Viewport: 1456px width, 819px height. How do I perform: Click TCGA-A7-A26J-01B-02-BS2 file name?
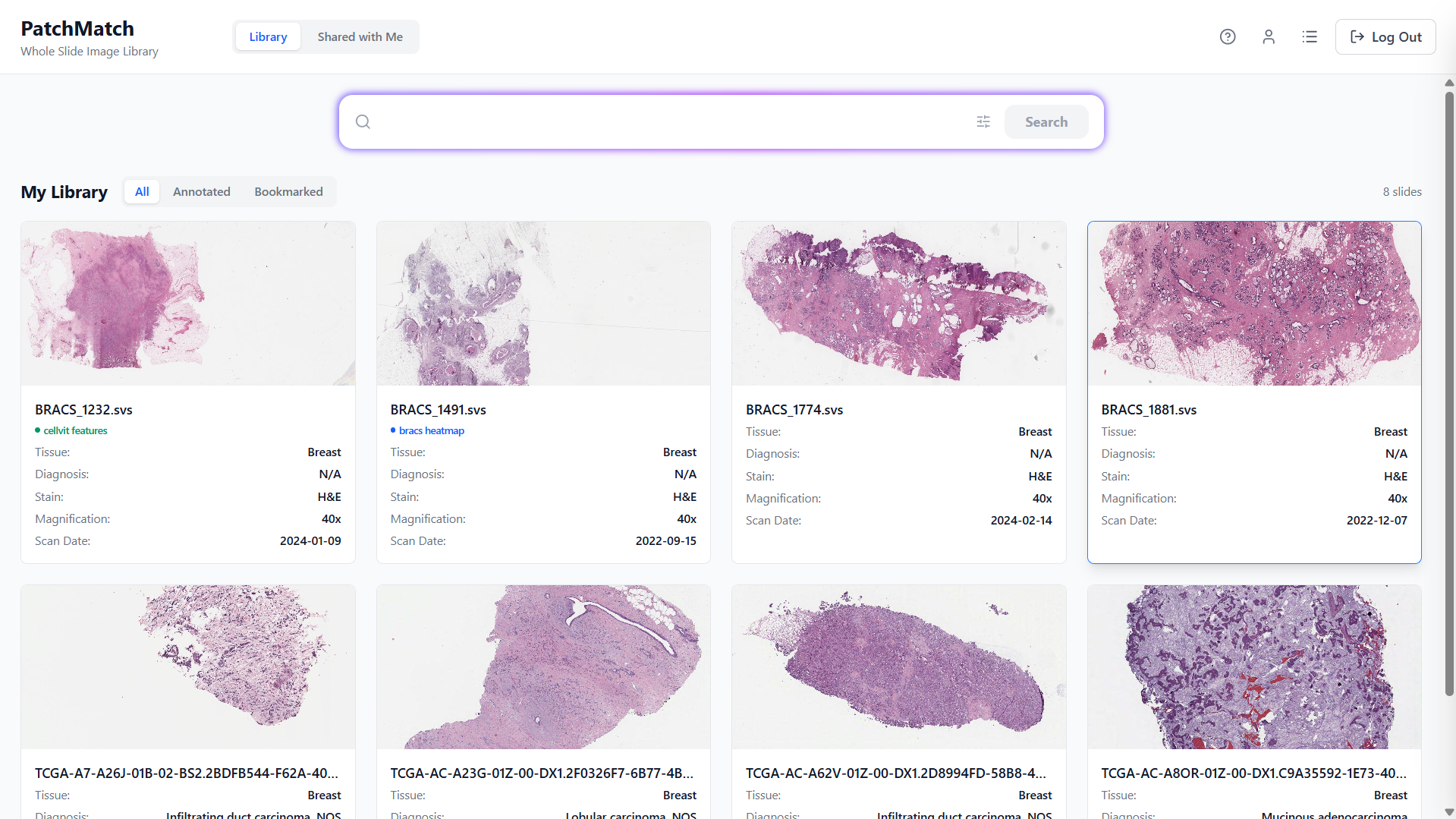(x=187, y=773)
